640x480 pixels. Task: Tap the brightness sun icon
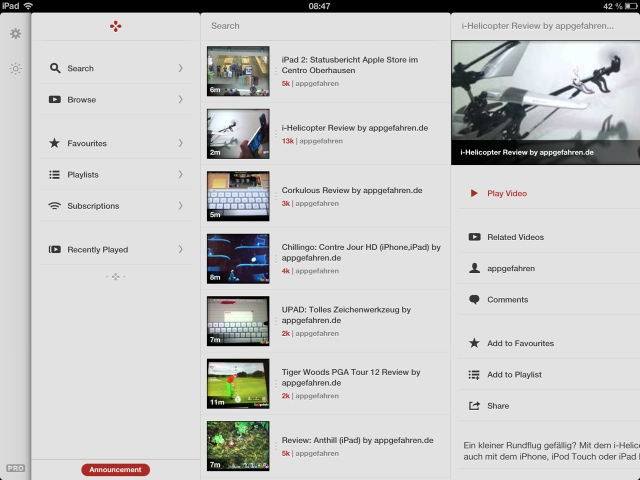[15, 69]
